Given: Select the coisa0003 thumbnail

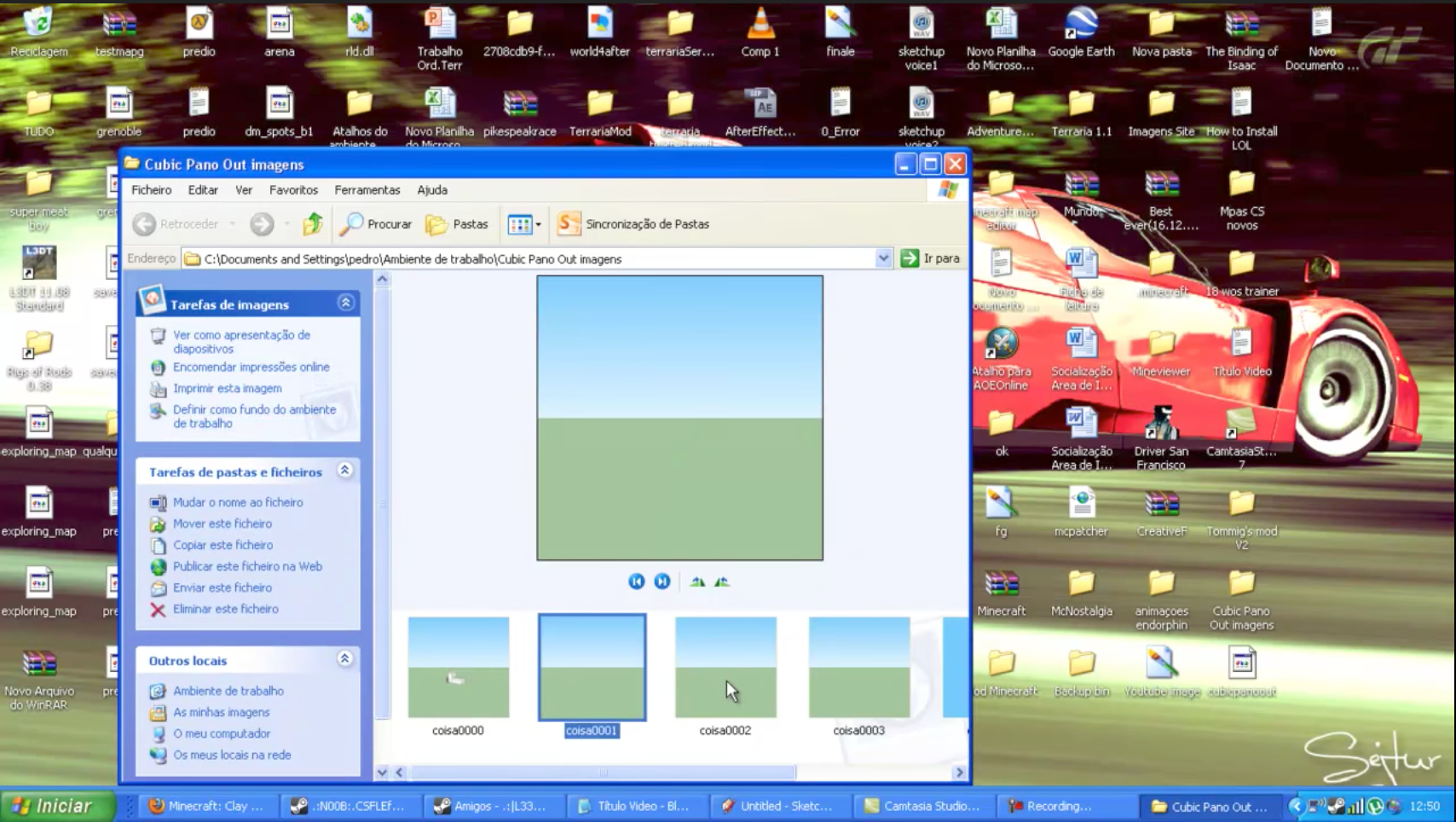Looking at the screenshot, I should [859, 668].
